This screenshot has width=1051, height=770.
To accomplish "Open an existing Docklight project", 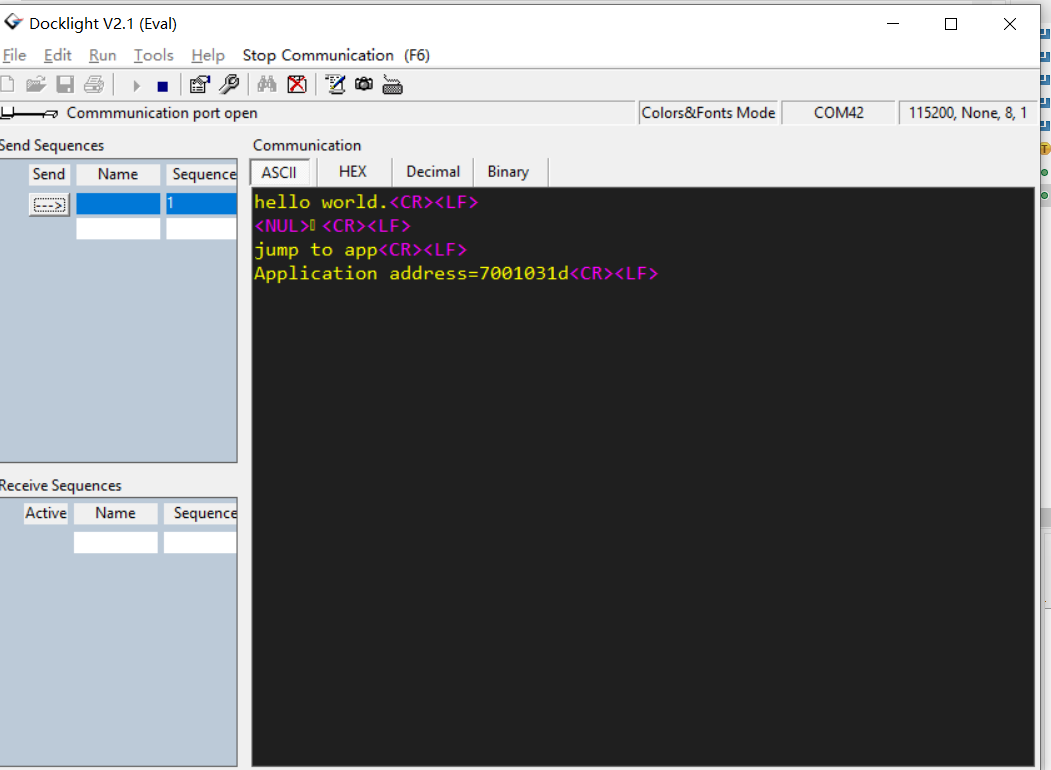I will point(36,84).
